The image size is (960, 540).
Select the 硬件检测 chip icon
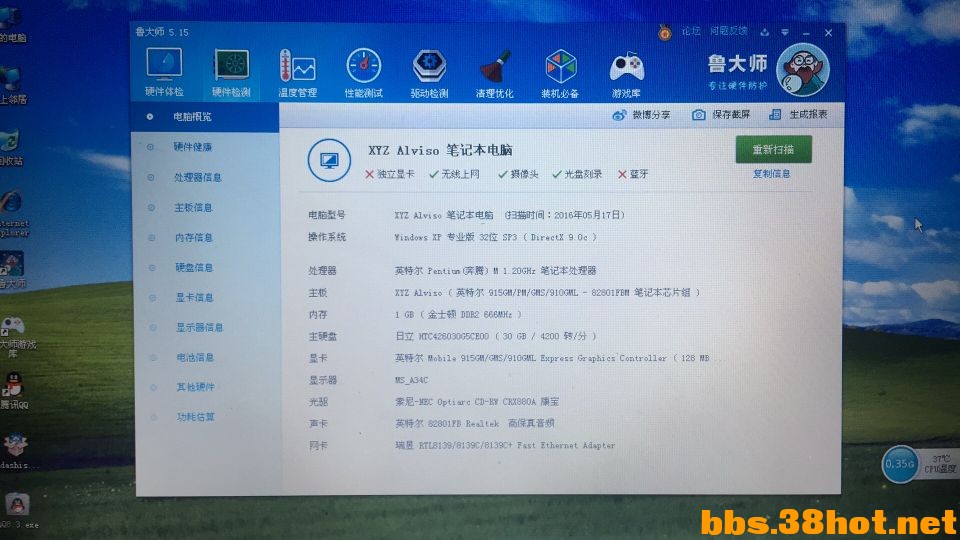pyautogui.click(x=231, y=65)
